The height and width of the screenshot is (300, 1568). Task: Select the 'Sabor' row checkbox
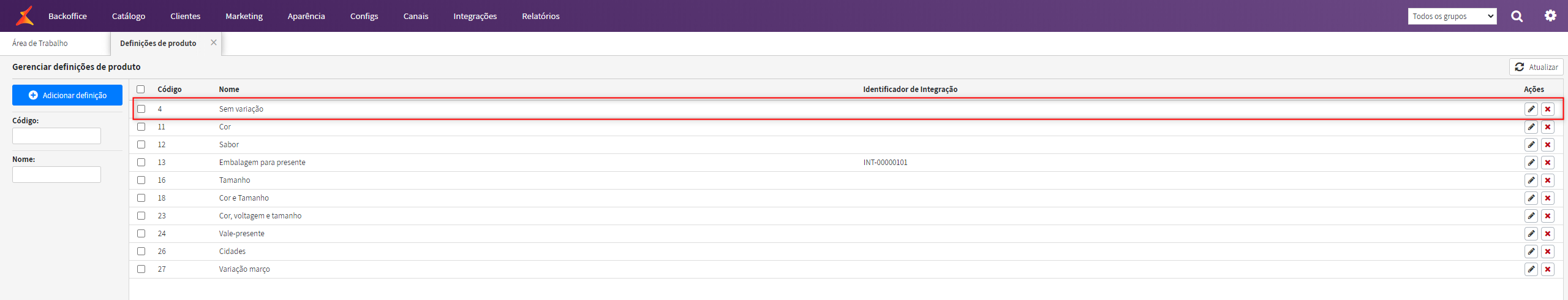tap(141, 144)
